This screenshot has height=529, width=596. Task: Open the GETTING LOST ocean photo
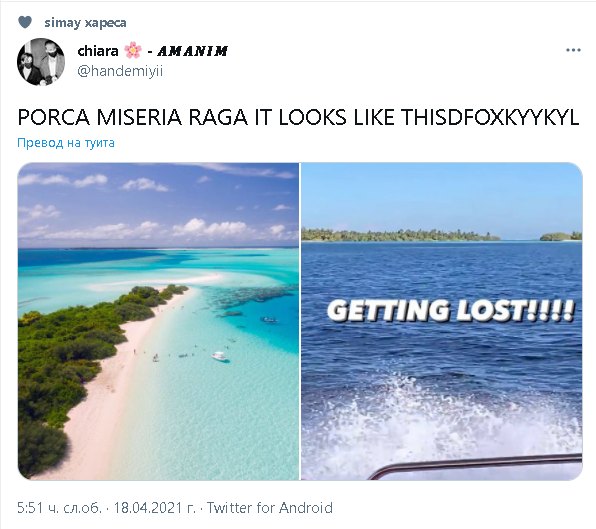pyautogui.click(x=442, y=321)
